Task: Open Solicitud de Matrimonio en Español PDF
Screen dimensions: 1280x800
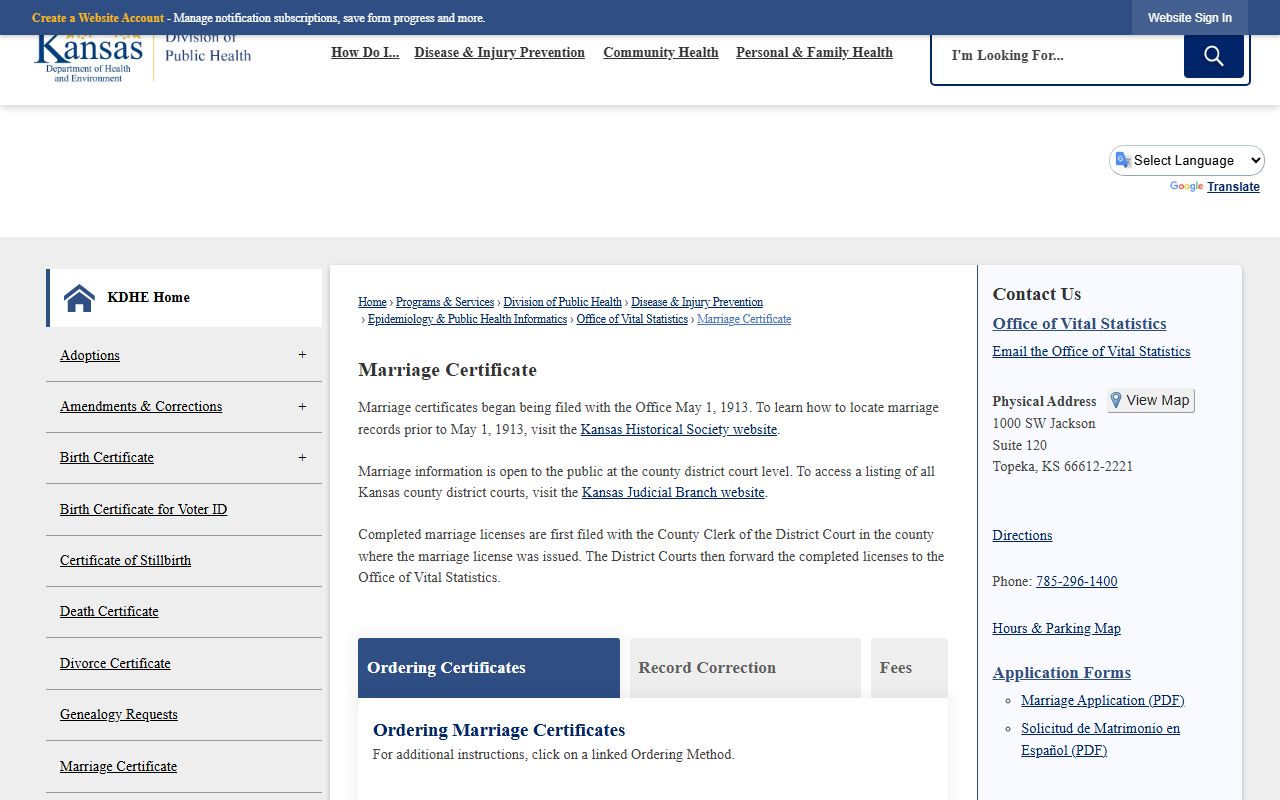Action: 1100,739
